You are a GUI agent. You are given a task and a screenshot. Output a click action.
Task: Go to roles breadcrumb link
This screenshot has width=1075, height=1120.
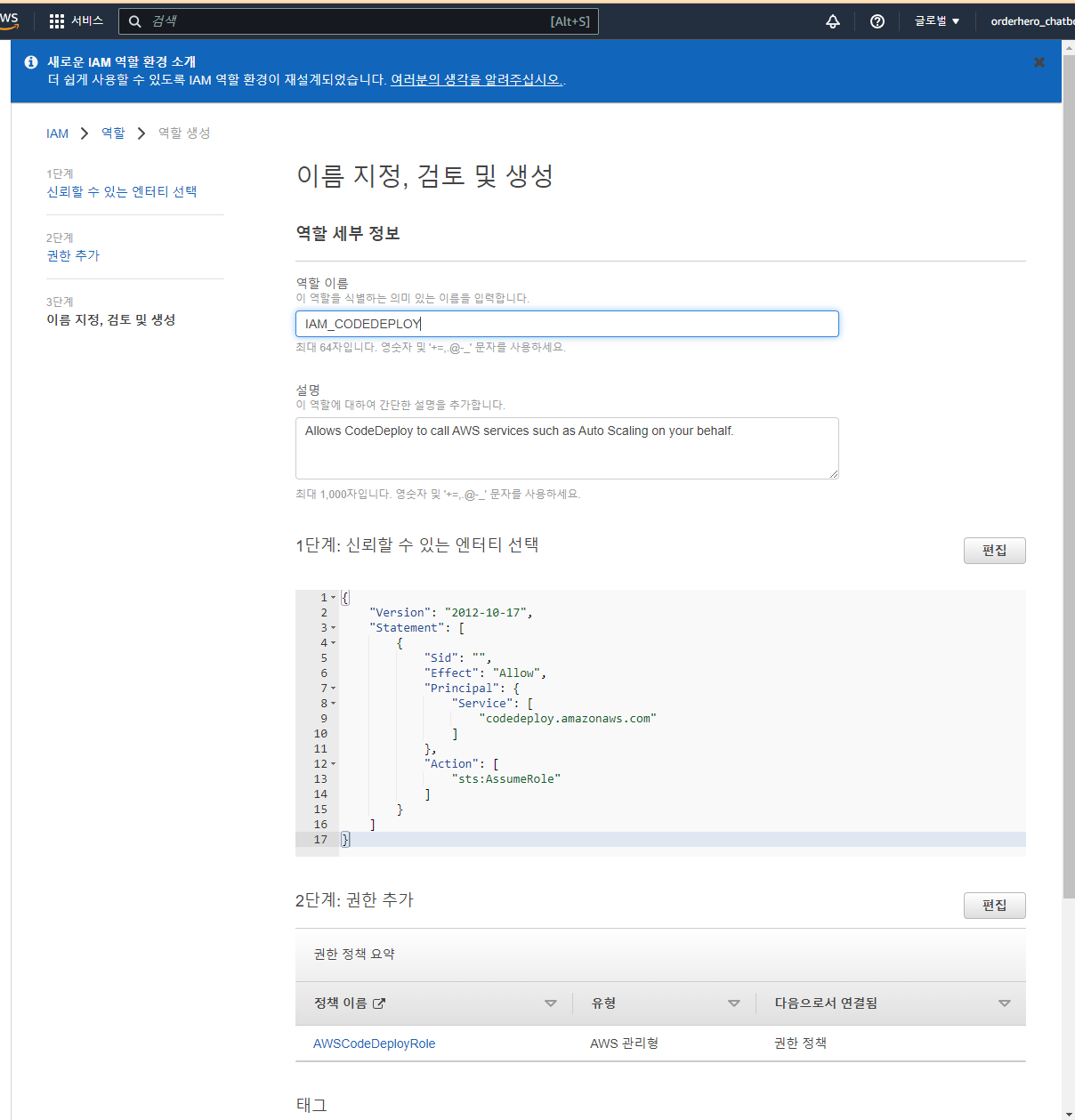coord(113,133)
